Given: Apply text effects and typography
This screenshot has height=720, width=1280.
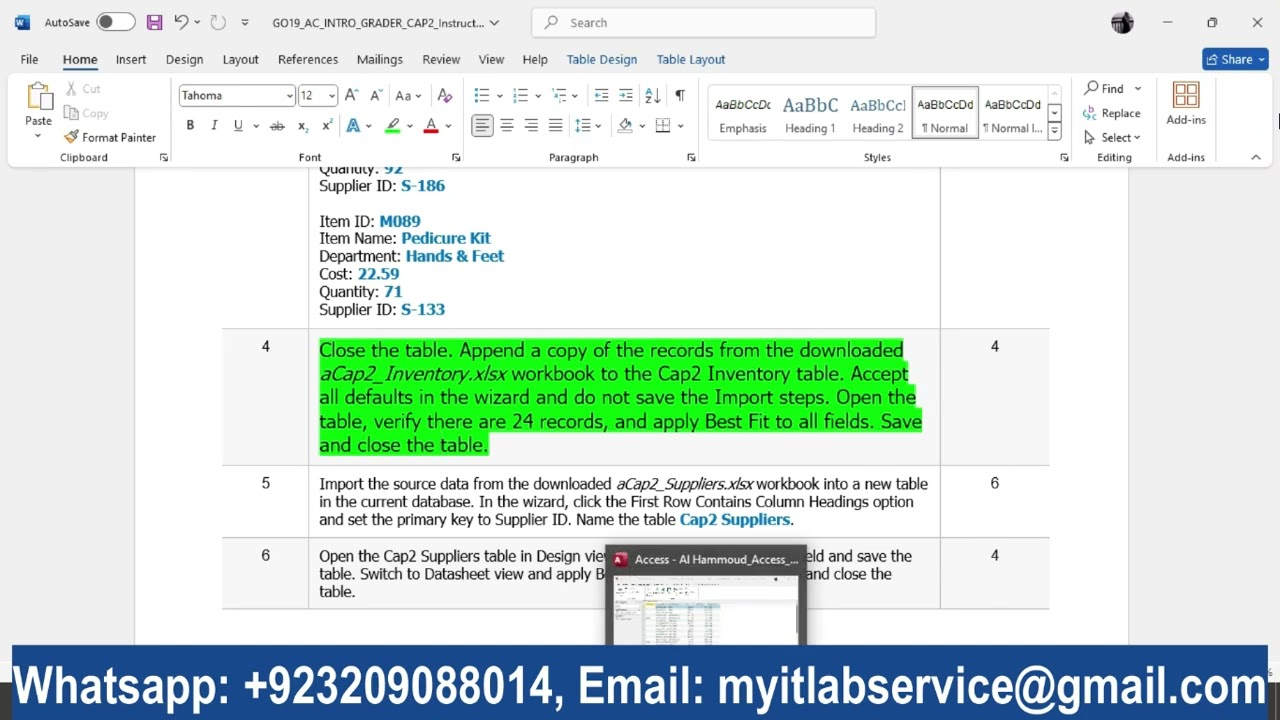Looking at the screenshot, I should [x=353, y=126].
